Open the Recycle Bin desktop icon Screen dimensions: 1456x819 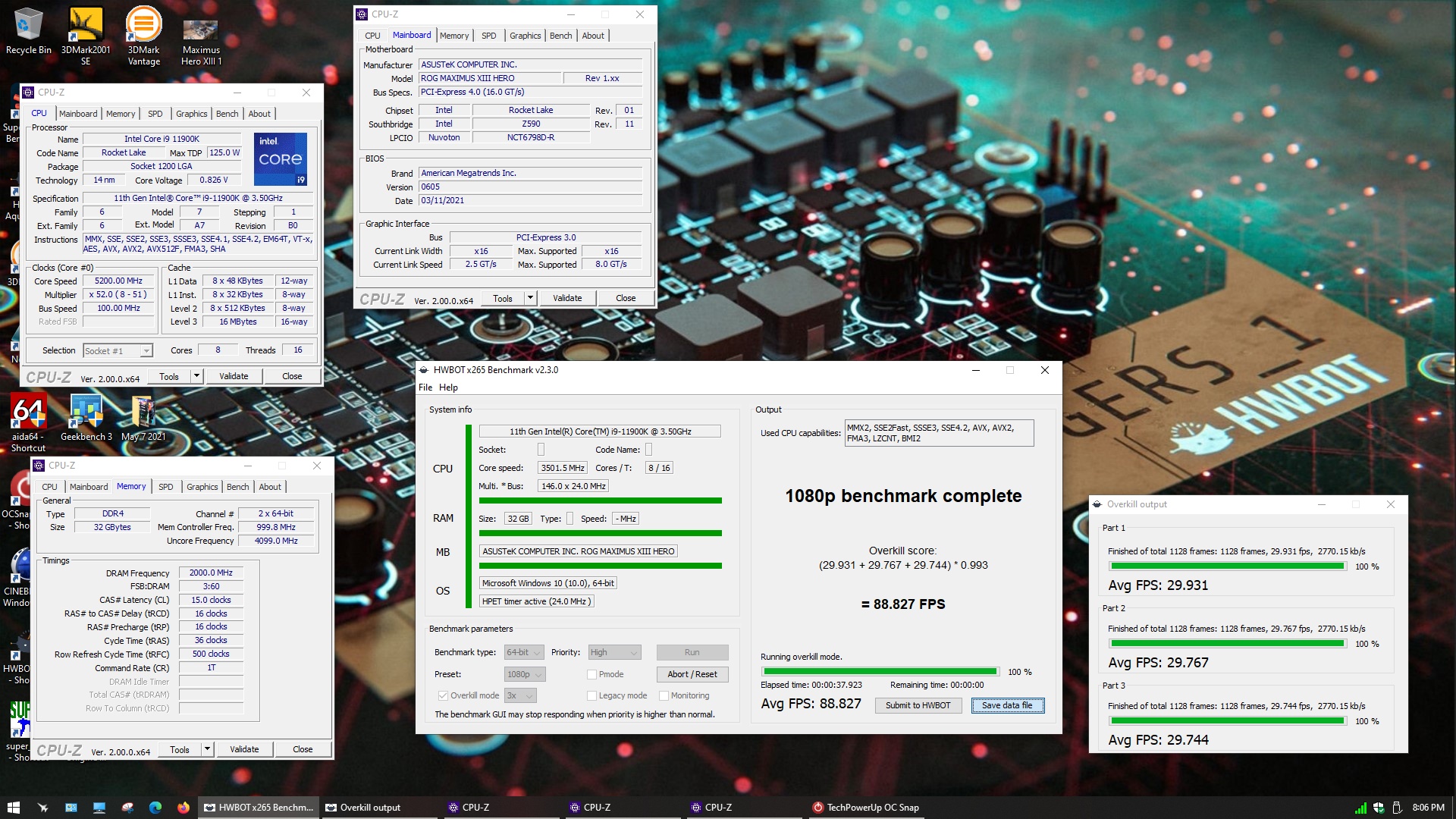click(28, 32)
